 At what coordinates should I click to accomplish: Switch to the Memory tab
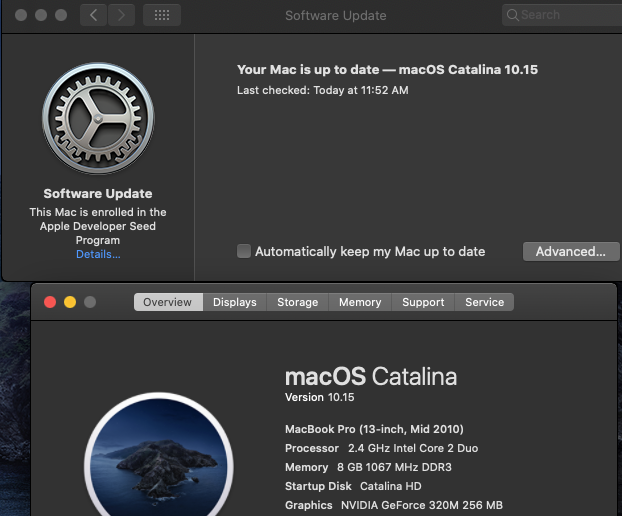pos(360,302)
